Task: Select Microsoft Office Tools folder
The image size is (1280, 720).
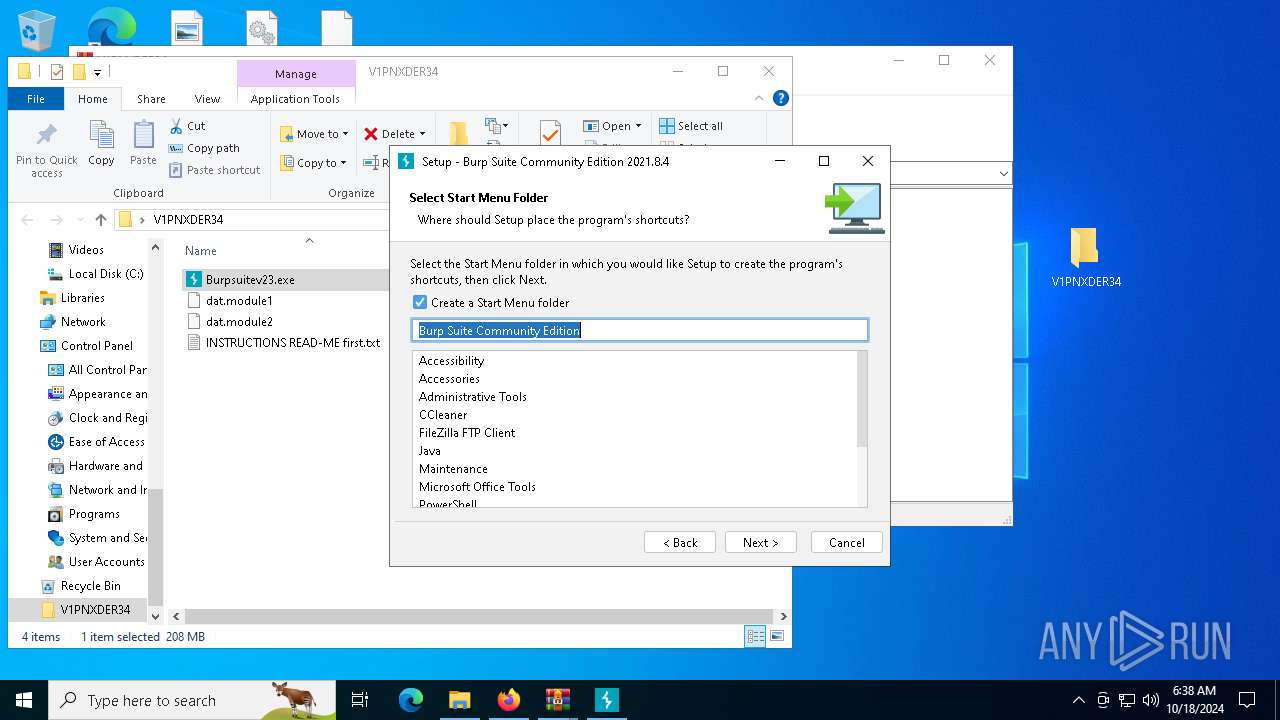Action: tap(477, 486)
